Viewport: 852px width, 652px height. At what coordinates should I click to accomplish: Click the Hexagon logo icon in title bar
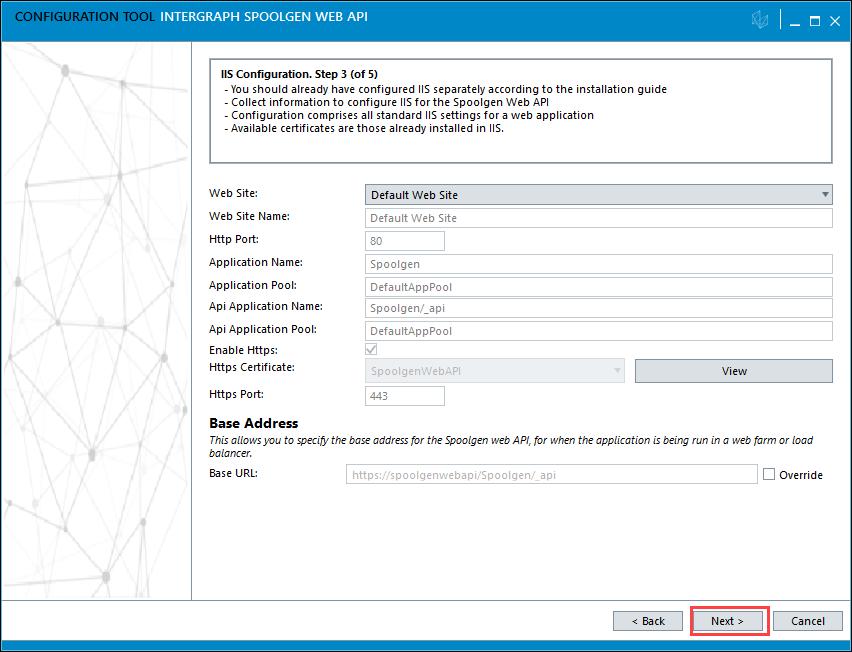click(x=760, y=21)
